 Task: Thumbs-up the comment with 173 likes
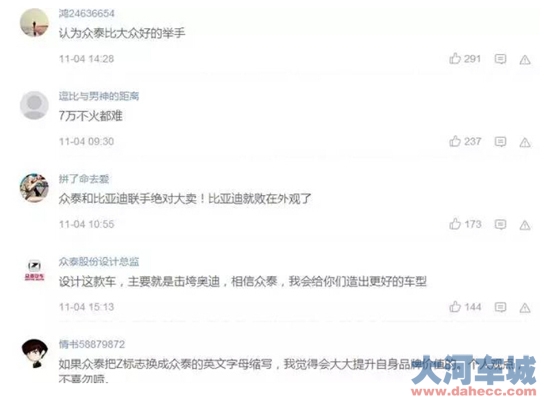pyautogui.click(x=455, y=224)
